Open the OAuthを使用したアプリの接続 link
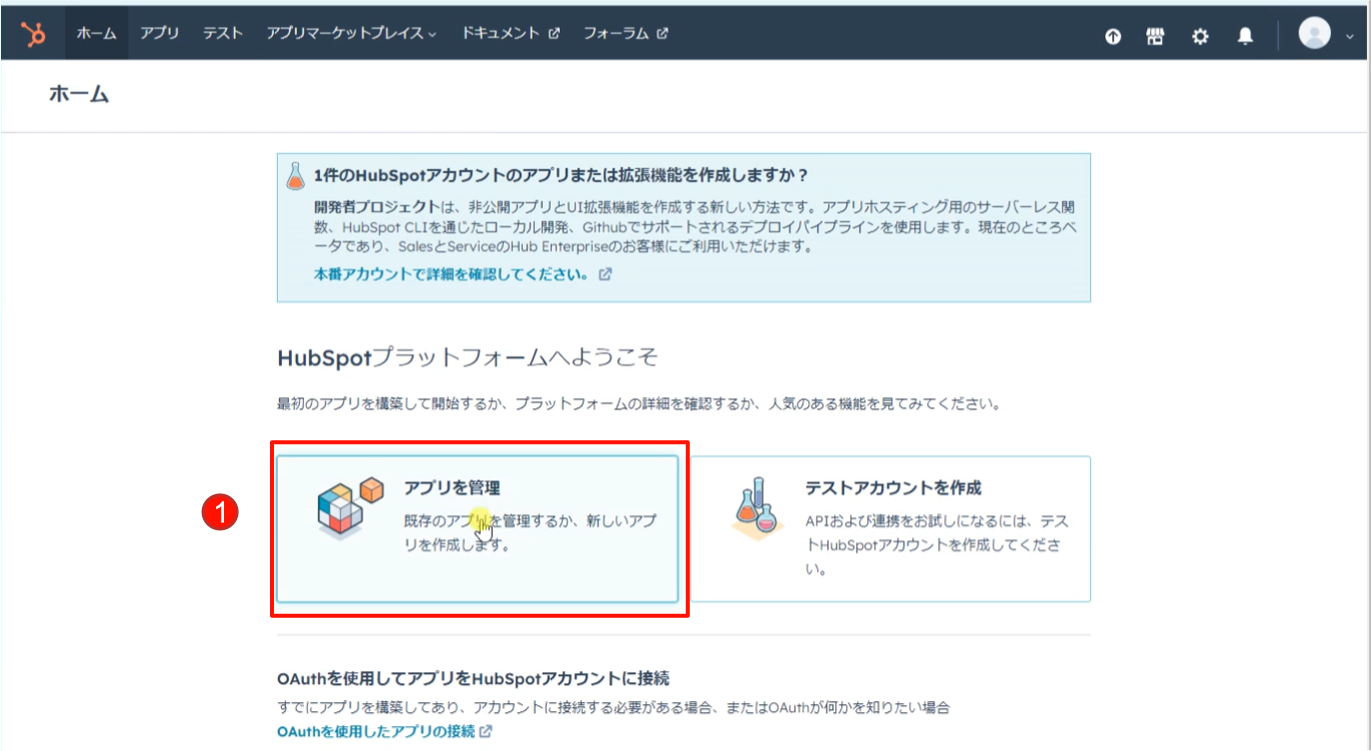Screen dimensions: 1371x751 pyautogui.click(x=376, y=731)
